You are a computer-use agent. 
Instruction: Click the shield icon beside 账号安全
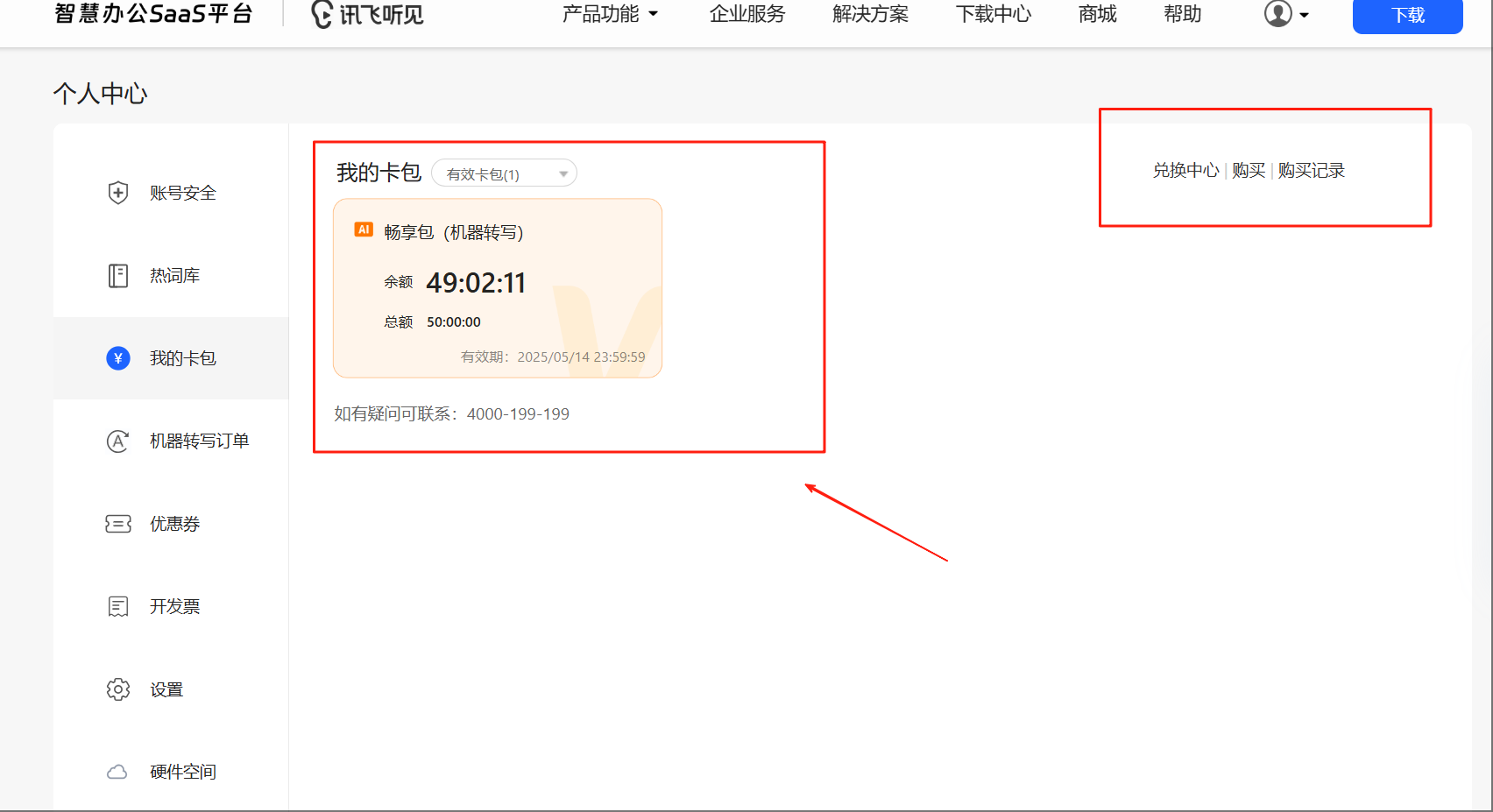tap(118, 193)
